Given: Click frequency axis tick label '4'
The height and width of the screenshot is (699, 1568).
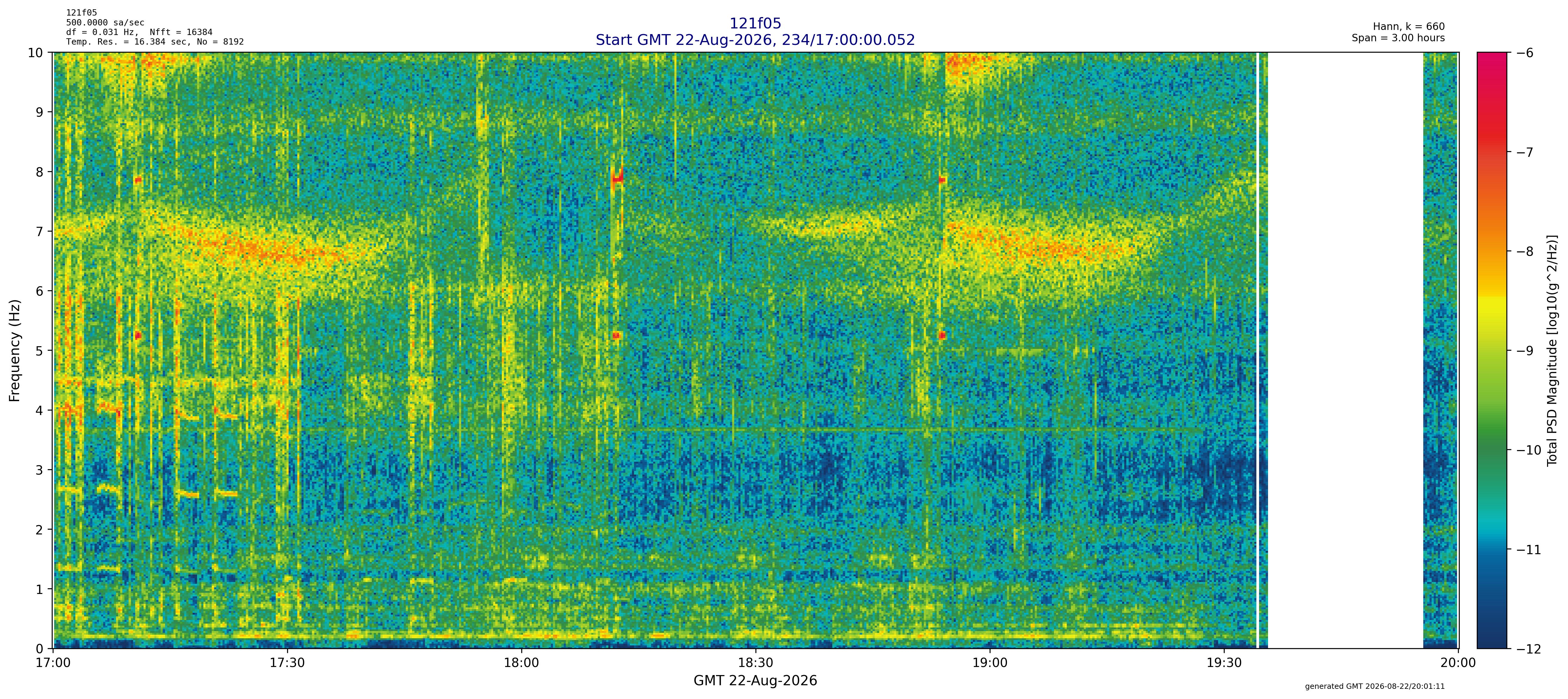Looking at the screenshot, I should click(39, 410).
